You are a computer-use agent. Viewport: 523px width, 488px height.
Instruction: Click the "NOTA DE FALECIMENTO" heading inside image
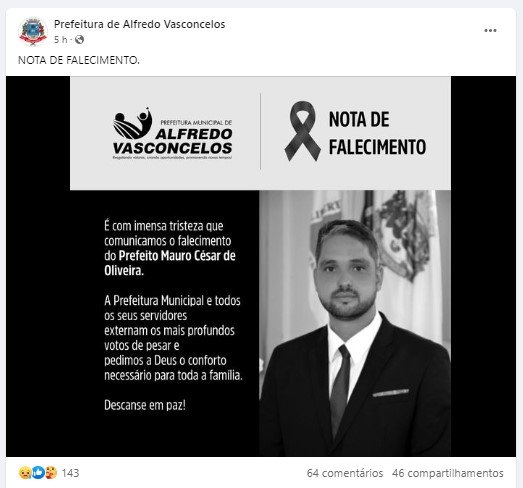pyautogui.click(x=377, y=133)
